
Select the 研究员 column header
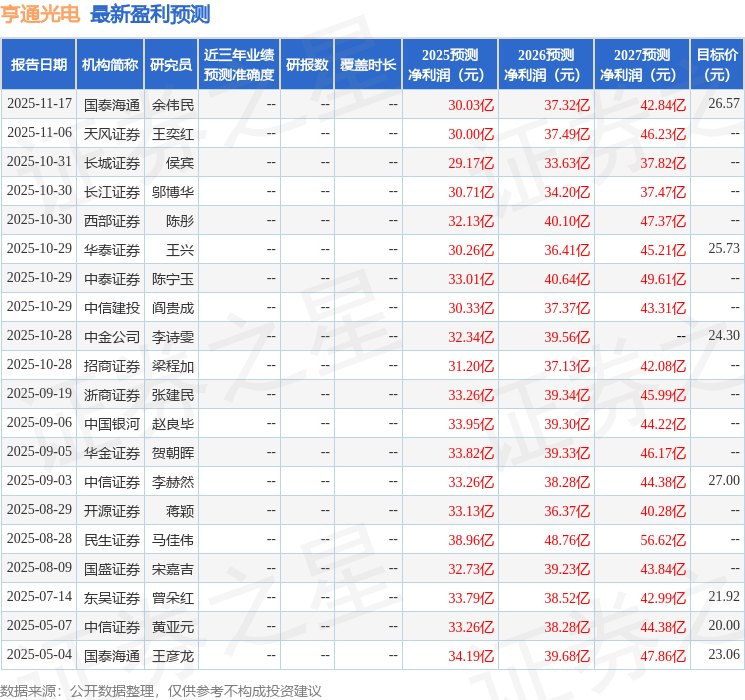click(171, 64)
